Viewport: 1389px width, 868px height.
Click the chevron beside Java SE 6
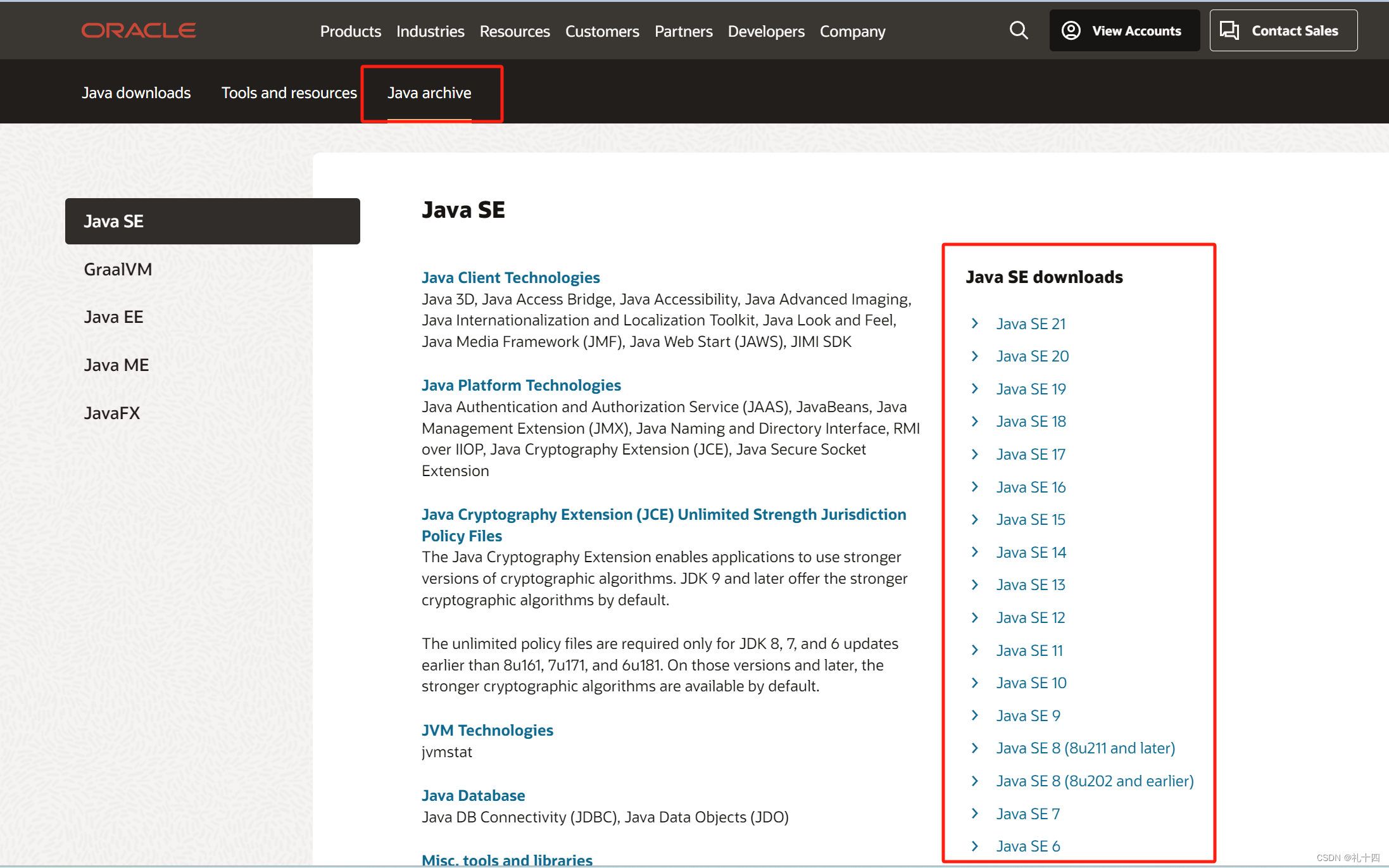point(975,846)
